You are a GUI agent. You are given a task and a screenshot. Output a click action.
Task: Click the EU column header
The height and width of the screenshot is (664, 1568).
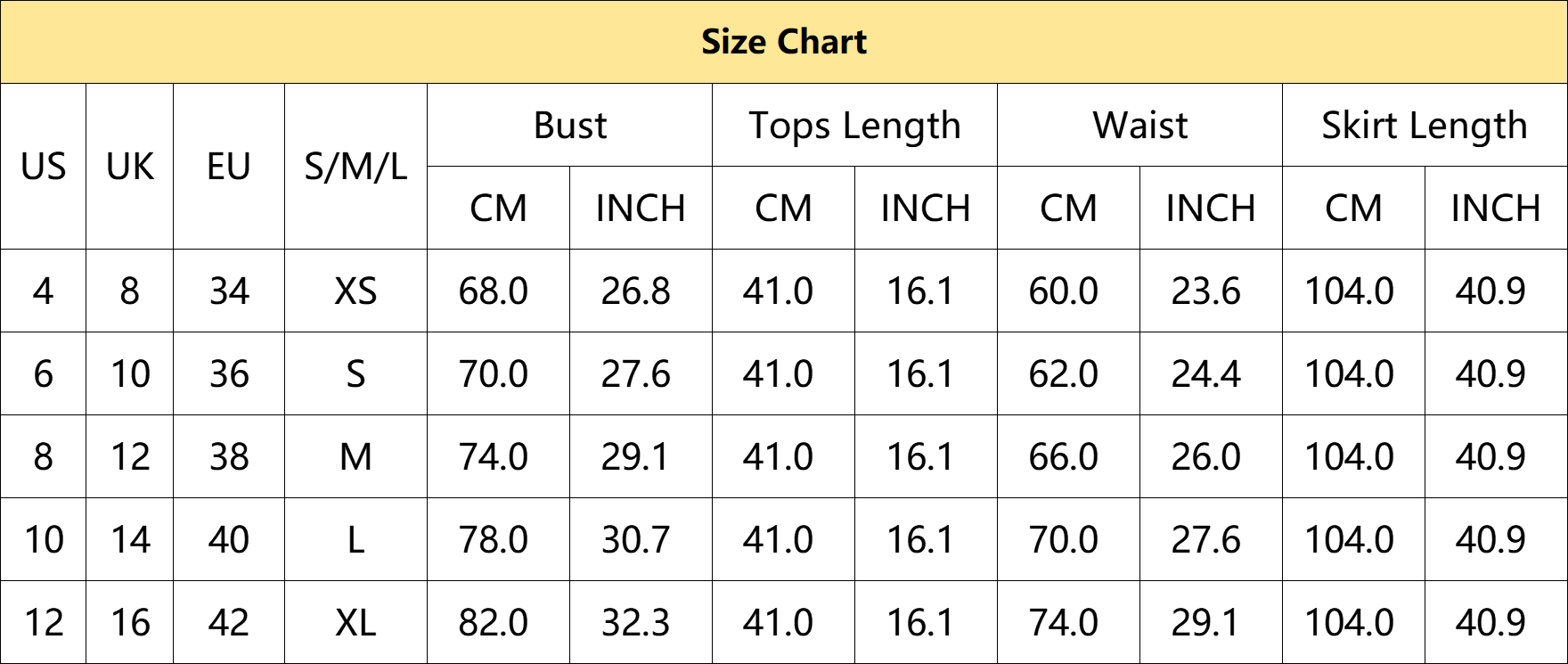[229, 167]
